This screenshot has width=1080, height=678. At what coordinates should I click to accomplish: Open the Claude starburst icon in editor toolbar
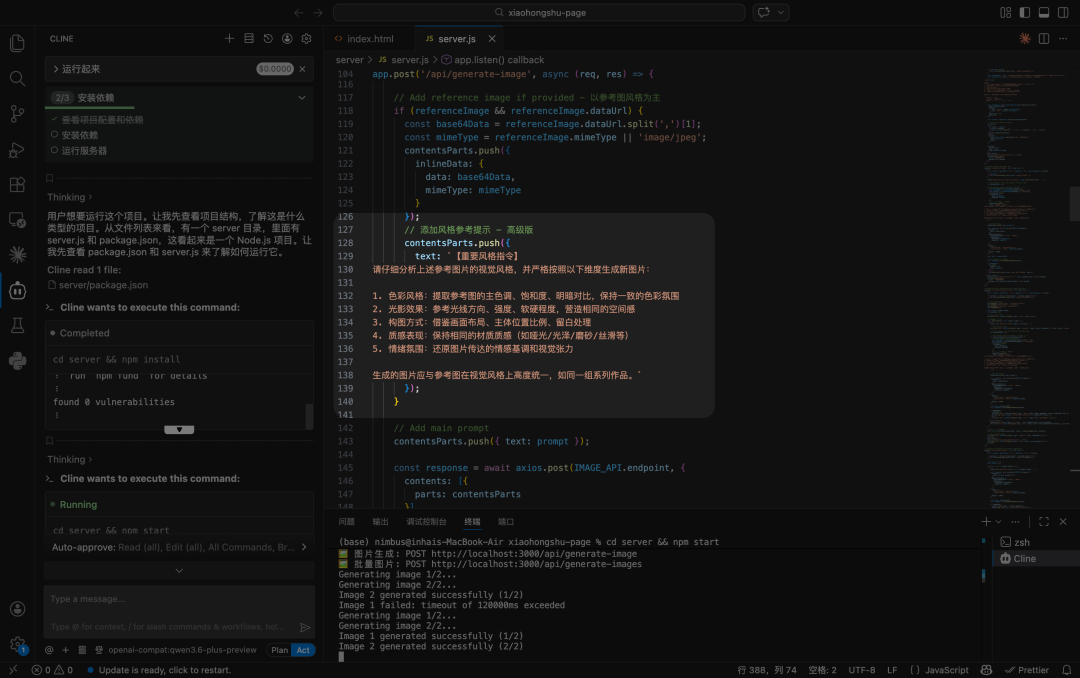[1025, 39]
